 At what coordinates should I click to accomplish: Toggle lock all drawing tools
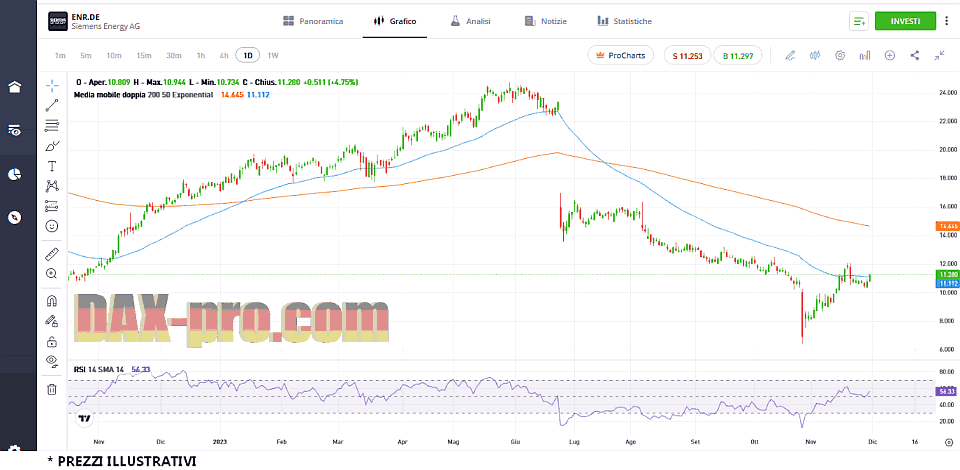52,341
